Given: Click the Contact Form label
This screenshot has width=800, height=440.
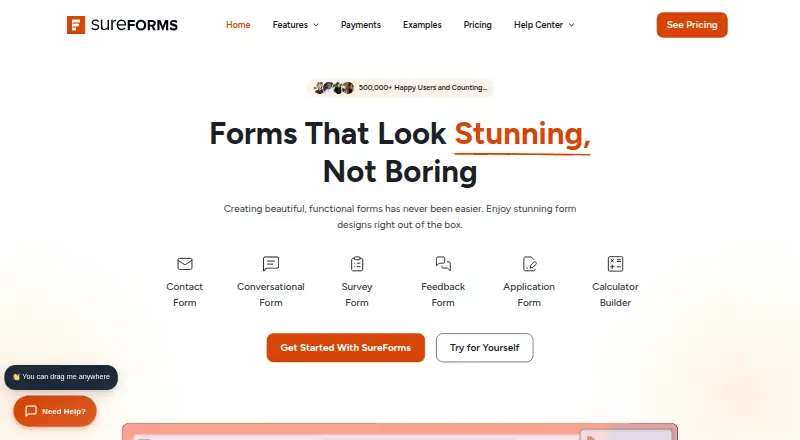Looking at the screenshot, I should pyautogui.click(x=185, y=295).
